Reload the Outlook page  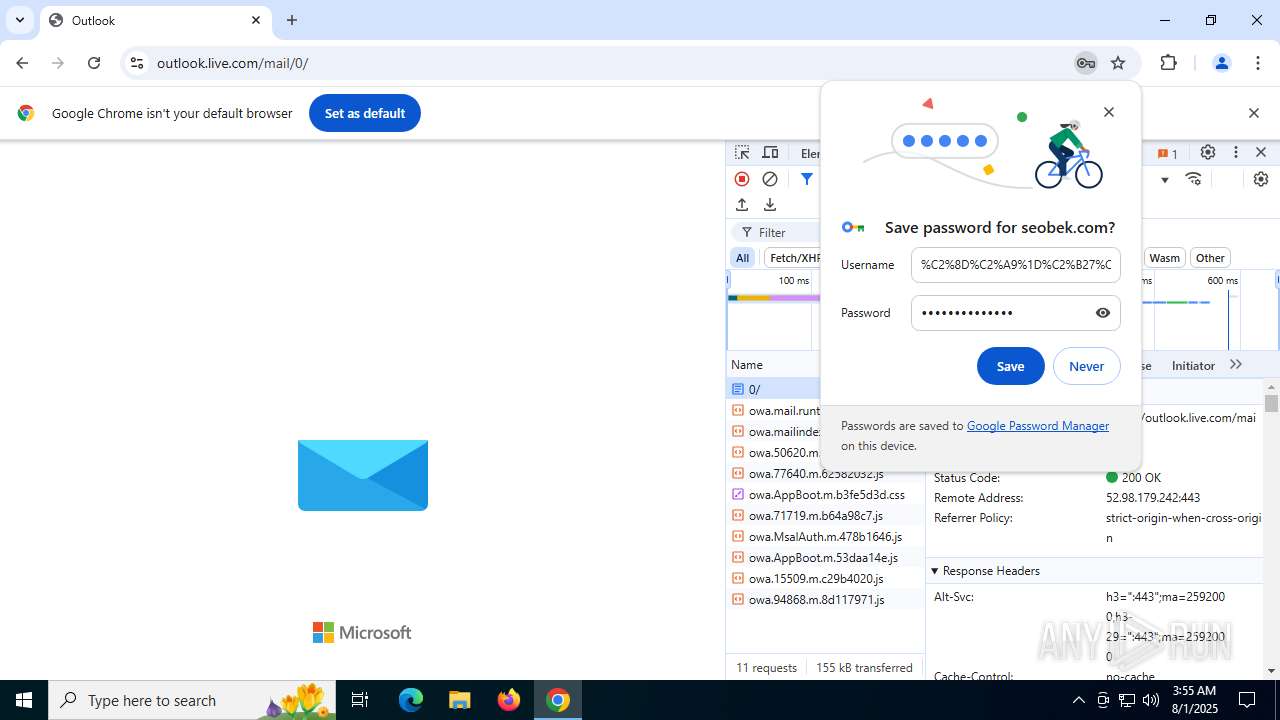click(94, 63)
